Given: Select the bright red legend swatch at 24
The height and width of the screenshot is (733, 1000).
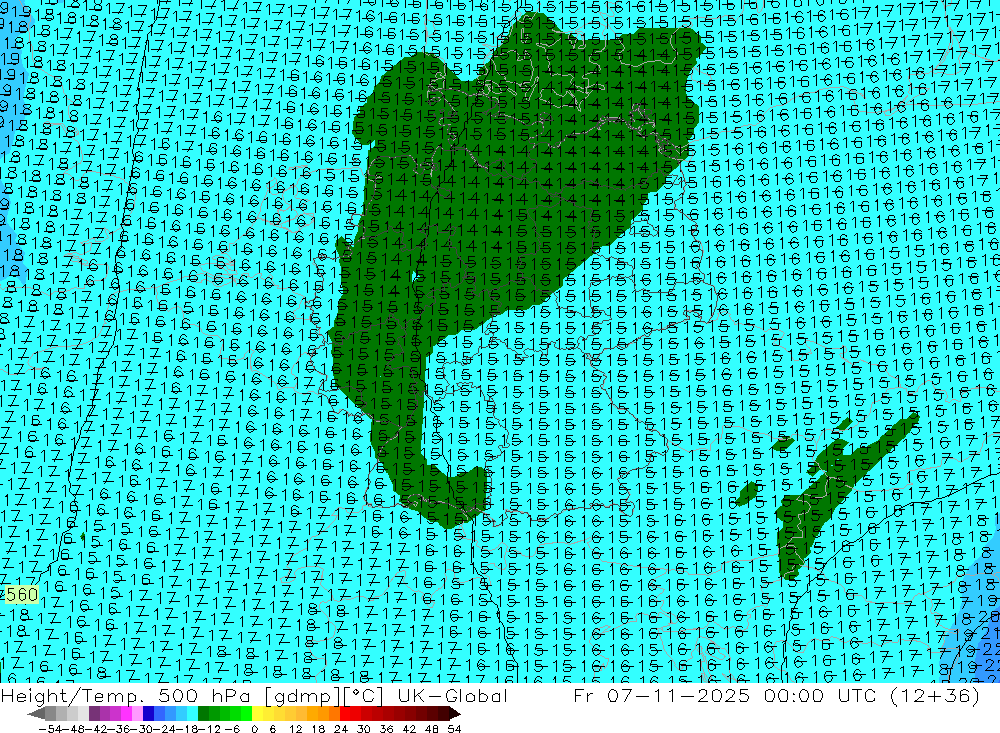Looking at the screenshot, I should click(x=345, y=714).
